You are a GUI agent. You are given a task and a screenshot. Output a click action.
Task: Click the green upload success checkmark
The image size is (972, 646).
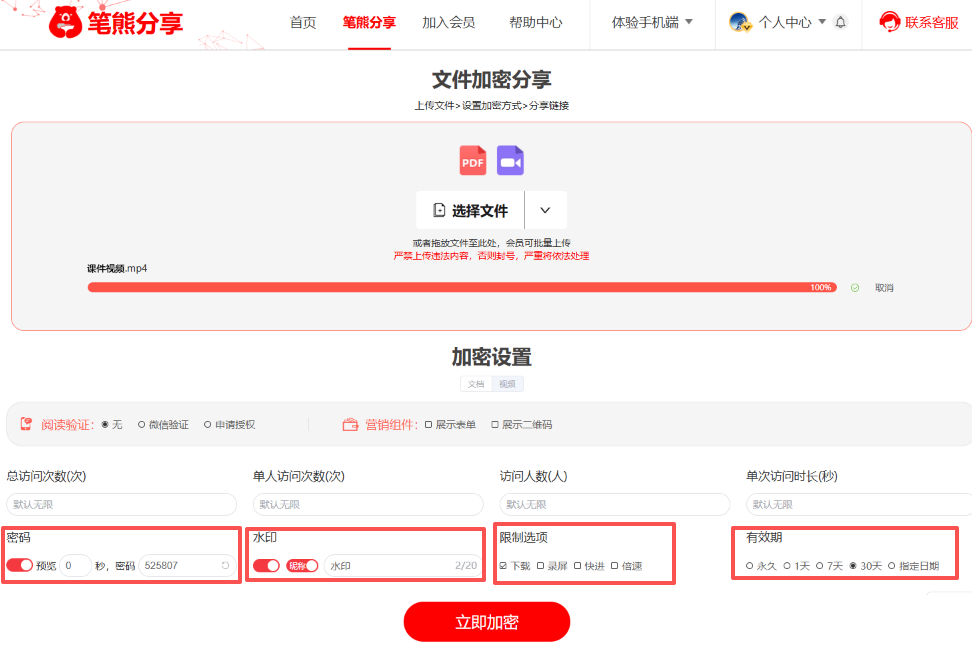(x=856, y=287)
